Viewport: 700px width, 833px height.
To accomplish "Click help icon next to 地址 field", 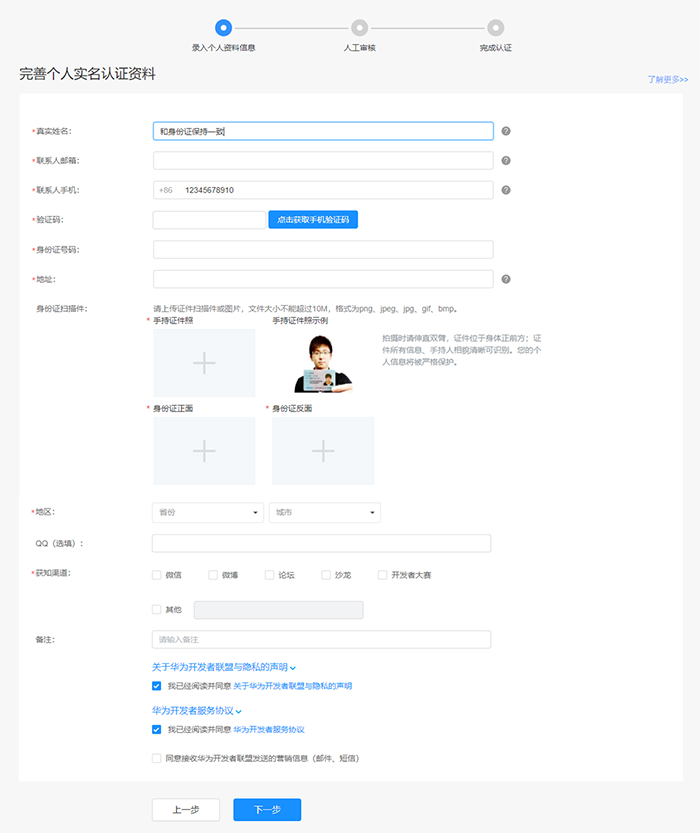I will (x=506, y=279).
